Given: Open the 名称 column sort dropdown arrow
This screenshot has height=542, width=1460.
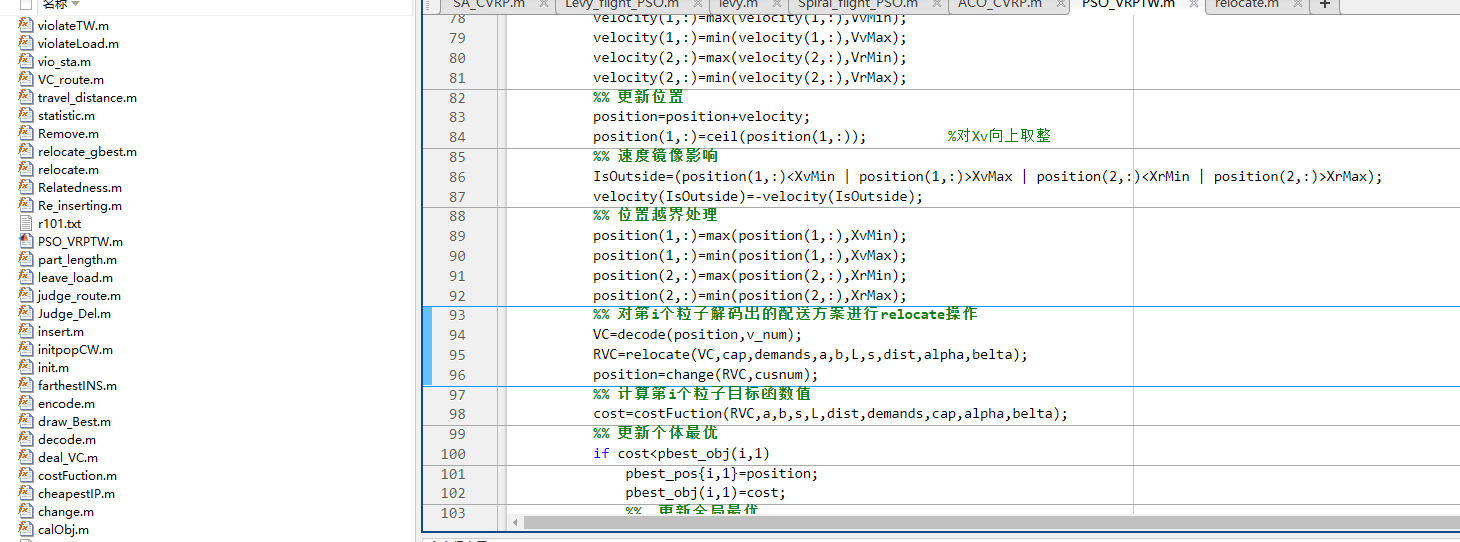Looking at the screenshot, I should pos(75,5).
